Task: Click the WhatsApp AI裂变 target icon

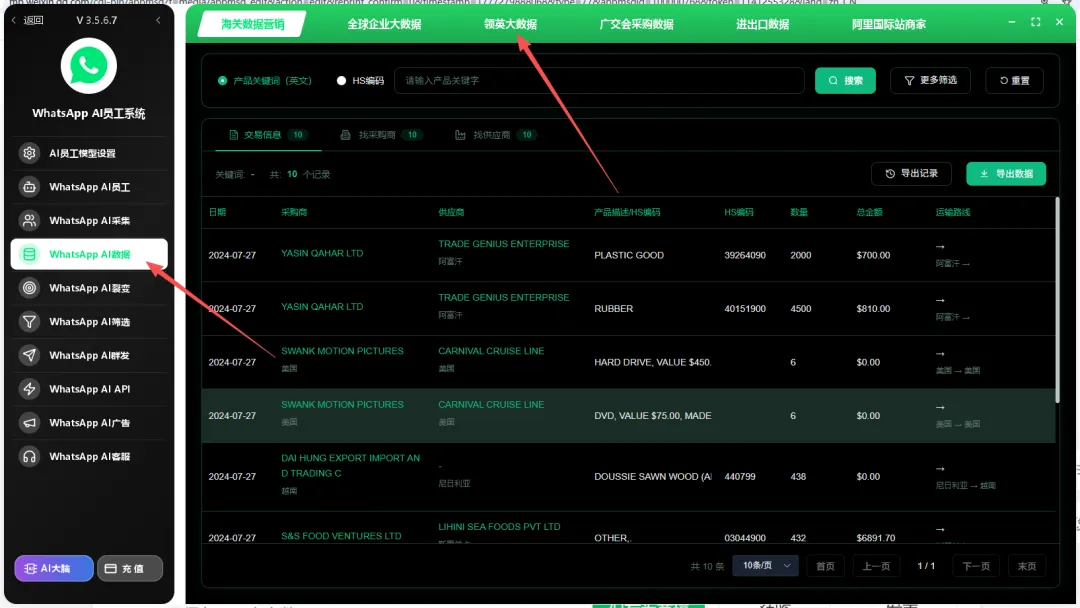Action: click(x=29, y=288)
